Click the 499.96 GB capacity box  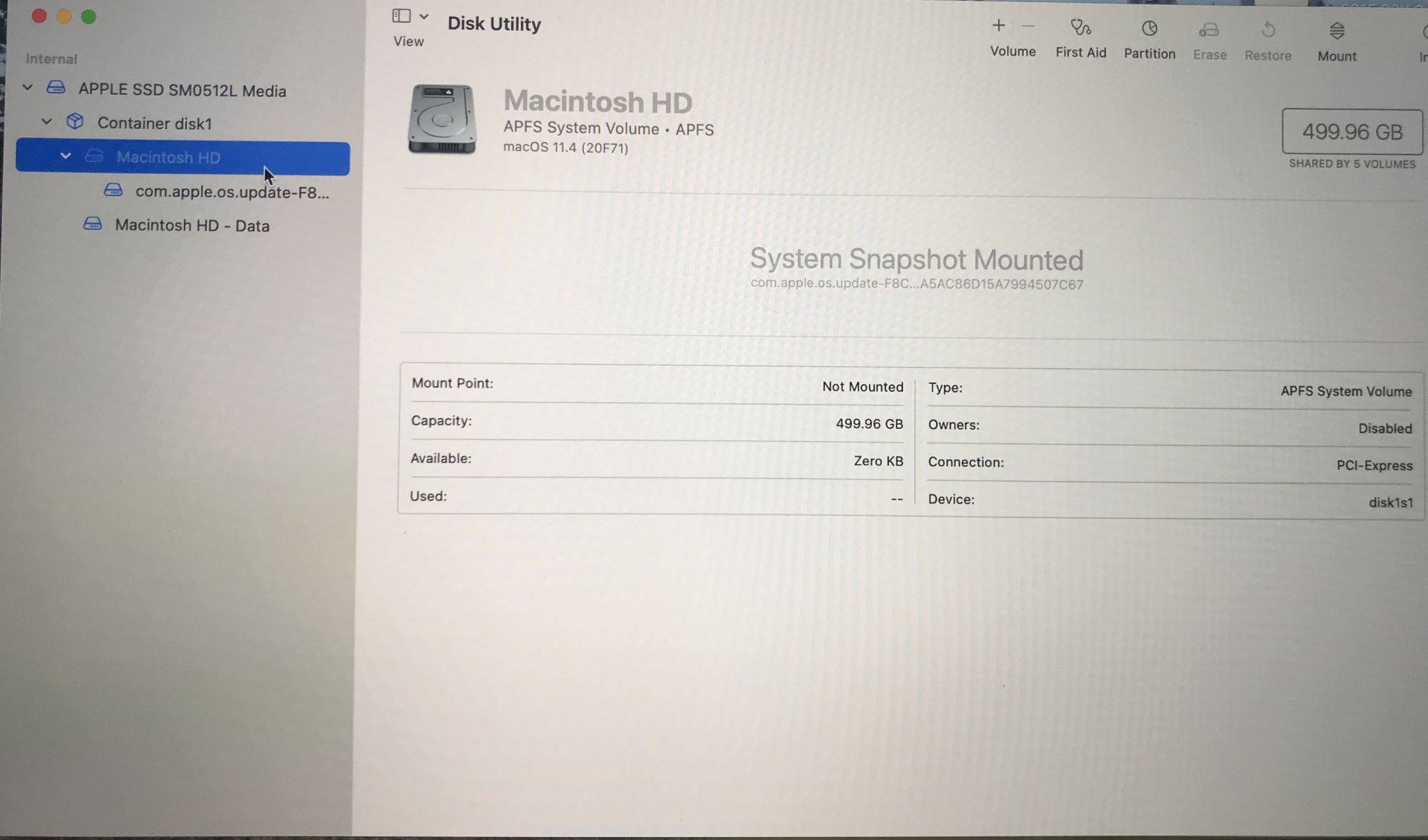(1352, 132)
